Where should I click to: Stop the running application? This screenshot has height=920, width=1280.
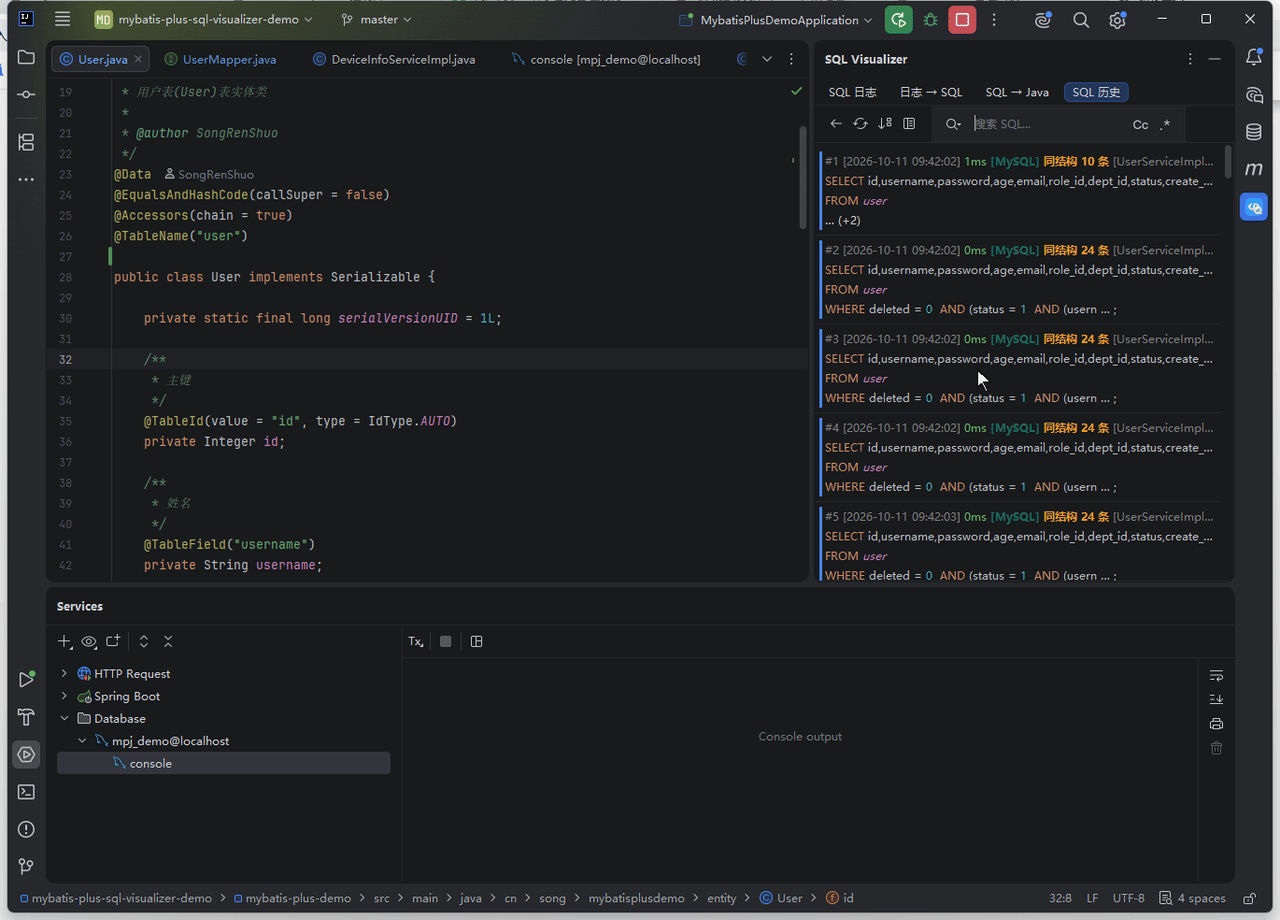[x=963, y=19]
